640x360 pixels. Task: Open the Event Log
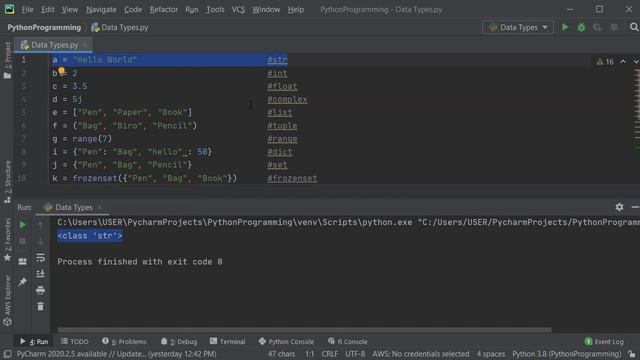pyautogui.click(x=604, y=341)
